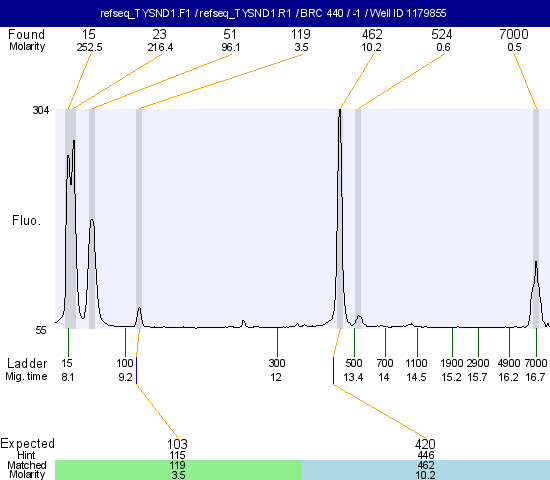Click the blue matched 462 band

pyautogui.click(x=426, y=470)
